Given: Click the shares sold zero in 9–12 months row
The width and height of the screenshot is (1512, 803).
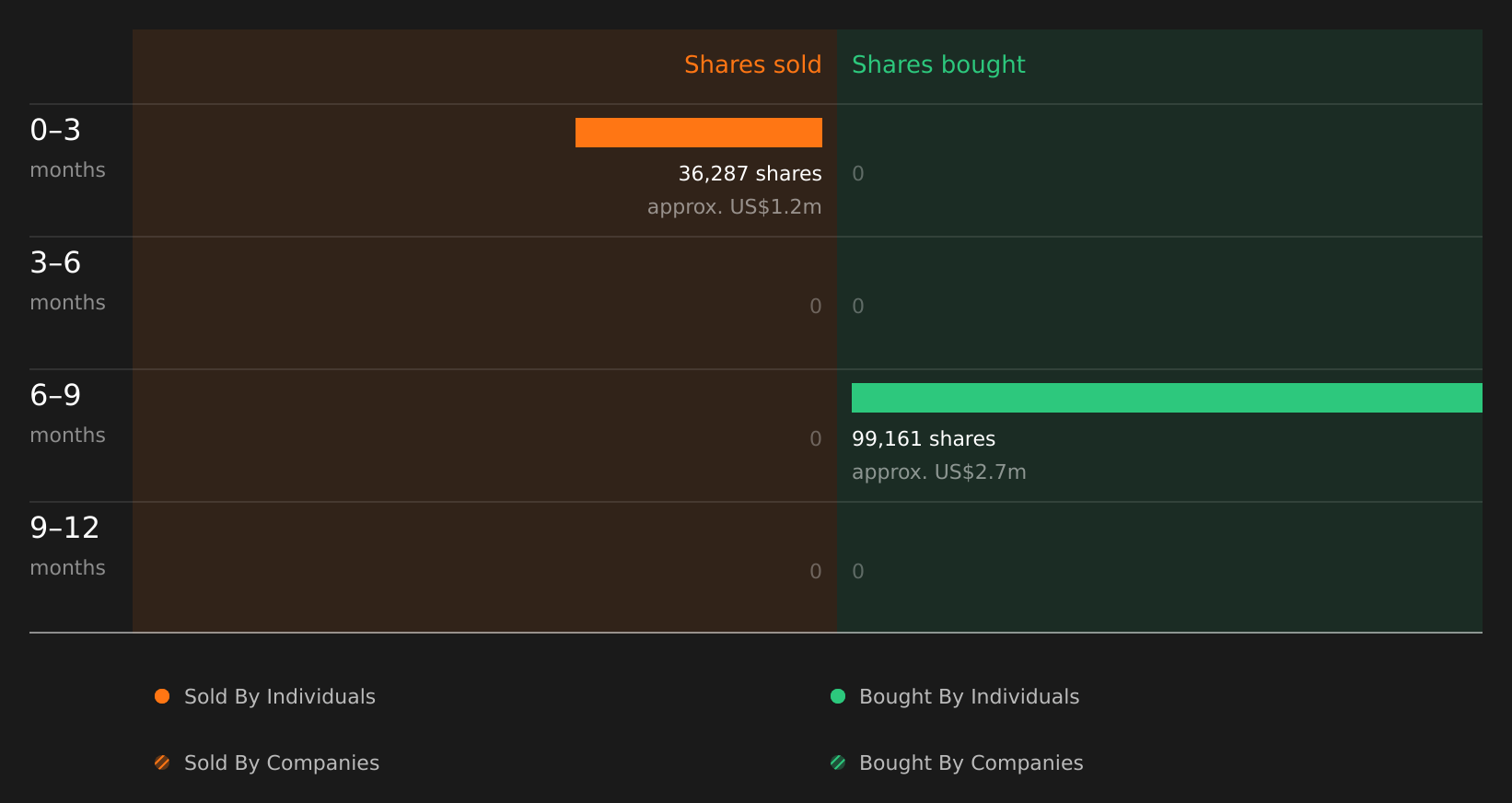Looking at the screenshot, I should (x=816, y=571).
